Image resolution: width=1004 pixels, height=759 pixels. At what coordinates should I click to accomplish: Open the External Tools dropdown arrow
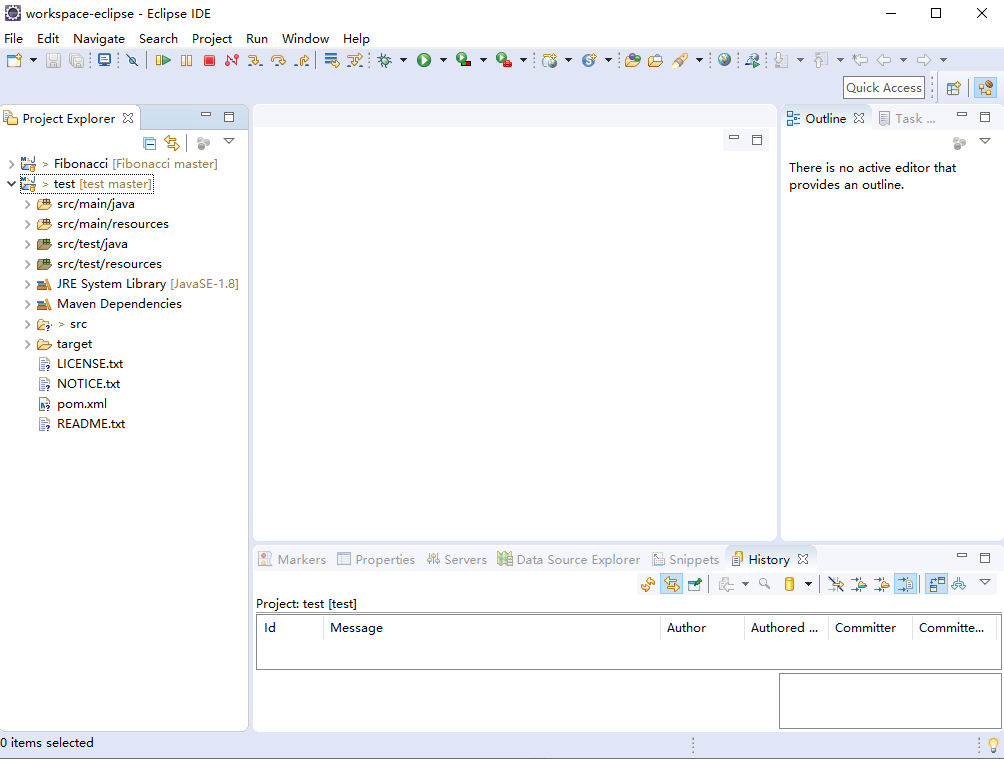click(523, 60)
